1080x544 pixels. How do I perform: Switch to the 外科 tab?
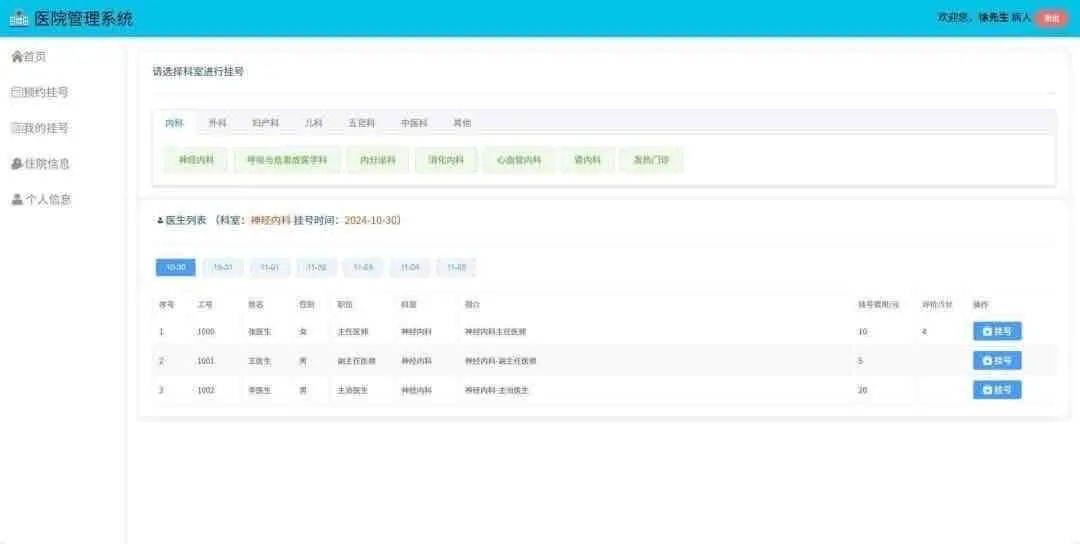tap(217, 123)
